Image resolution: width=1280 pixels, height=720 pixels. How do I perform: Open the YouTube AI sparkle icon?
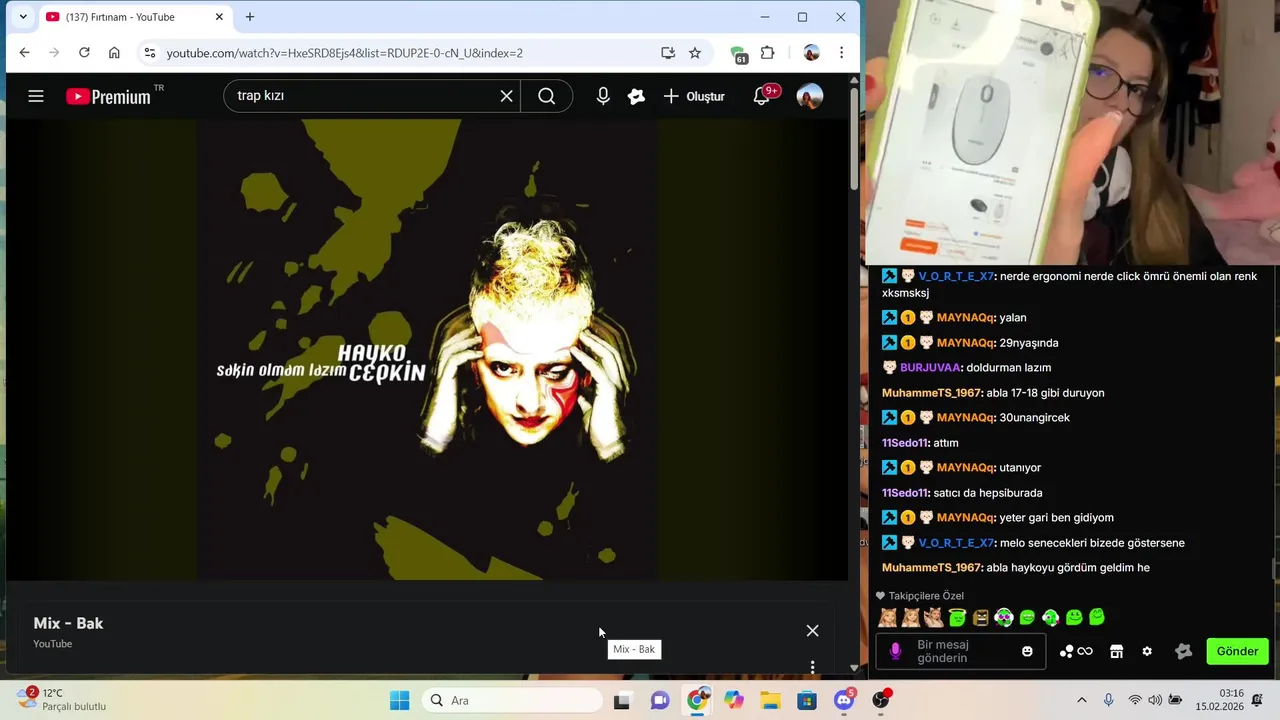tap(636, 96)
